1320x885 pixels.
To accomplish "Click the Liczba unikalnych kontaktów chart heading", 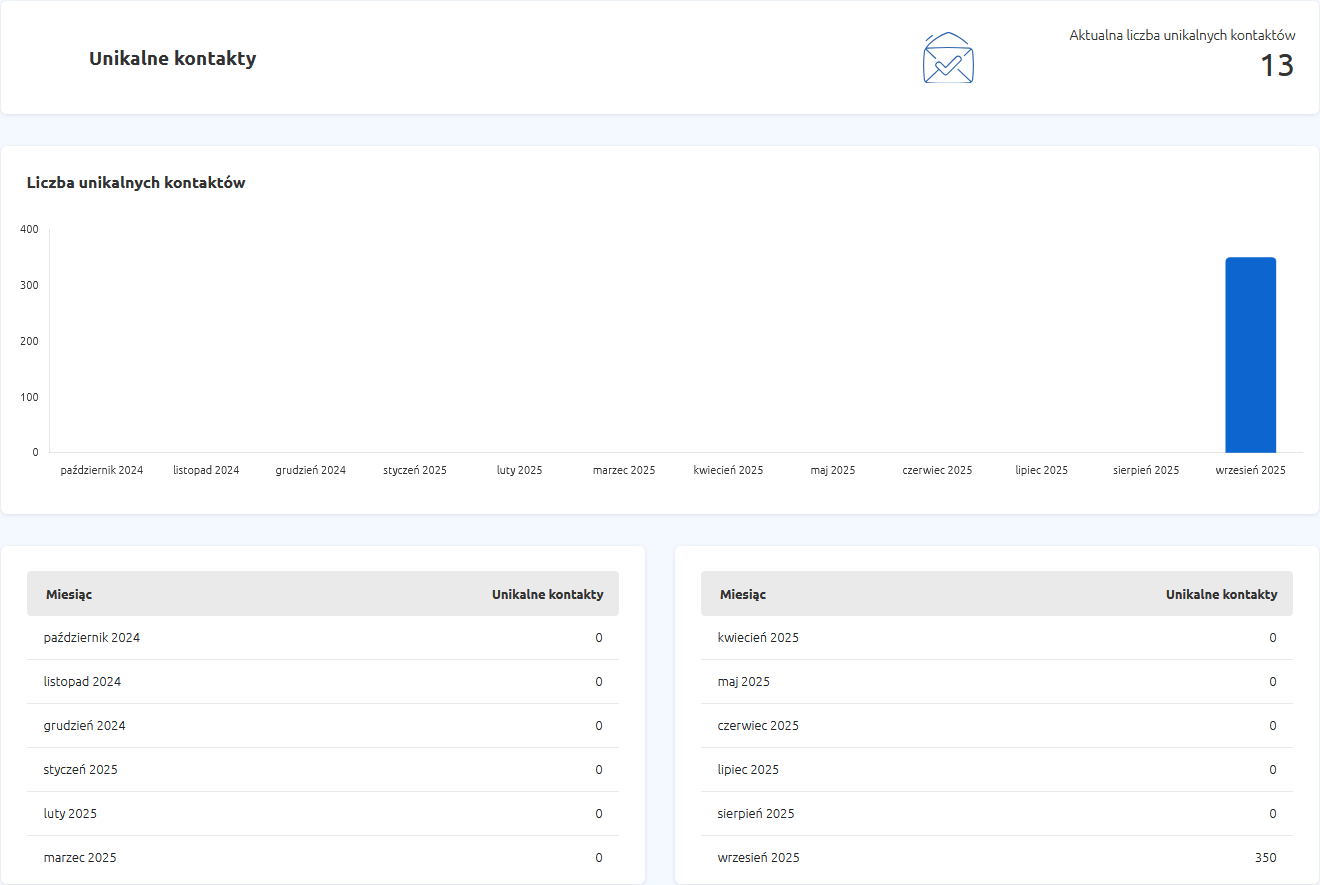I will pyautogui.click(x=136, y=183).
